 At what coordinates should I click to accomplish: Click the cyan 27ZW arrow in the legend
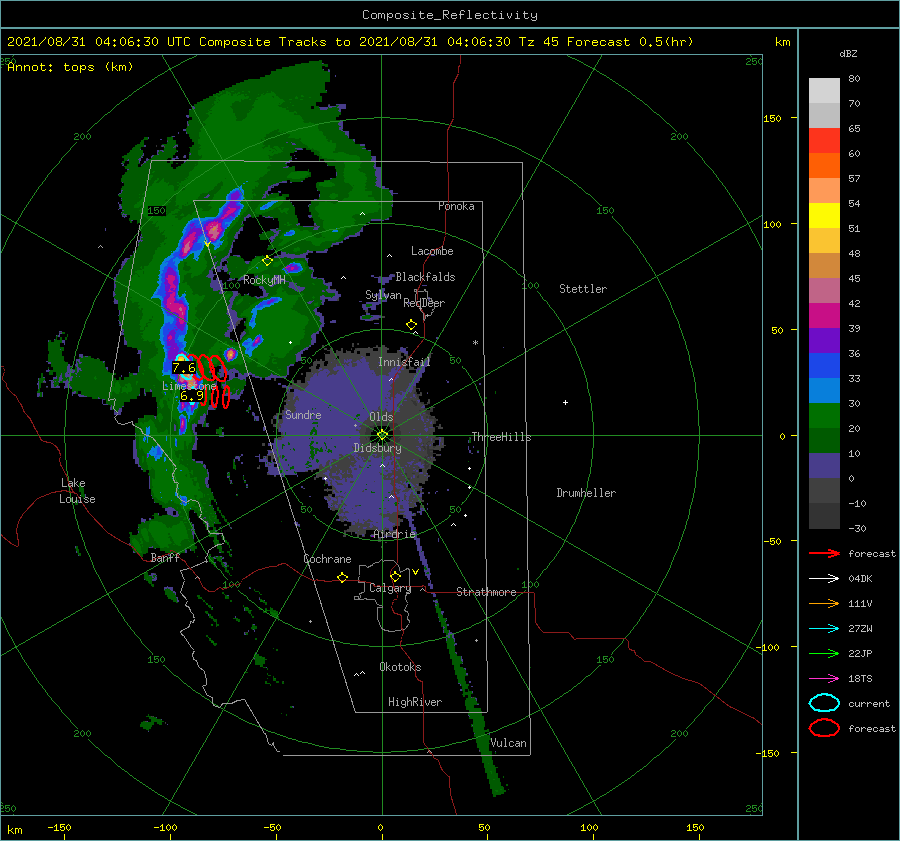pyautogui.click(x=824, y=629)
